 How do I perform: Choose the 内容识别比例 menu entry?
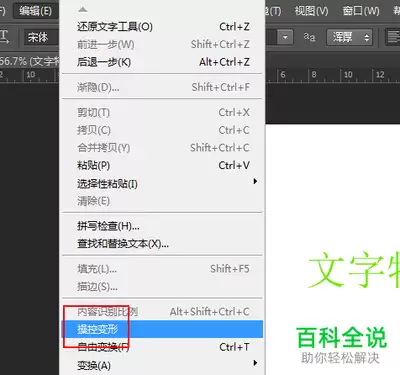click(x=163, y=312)
